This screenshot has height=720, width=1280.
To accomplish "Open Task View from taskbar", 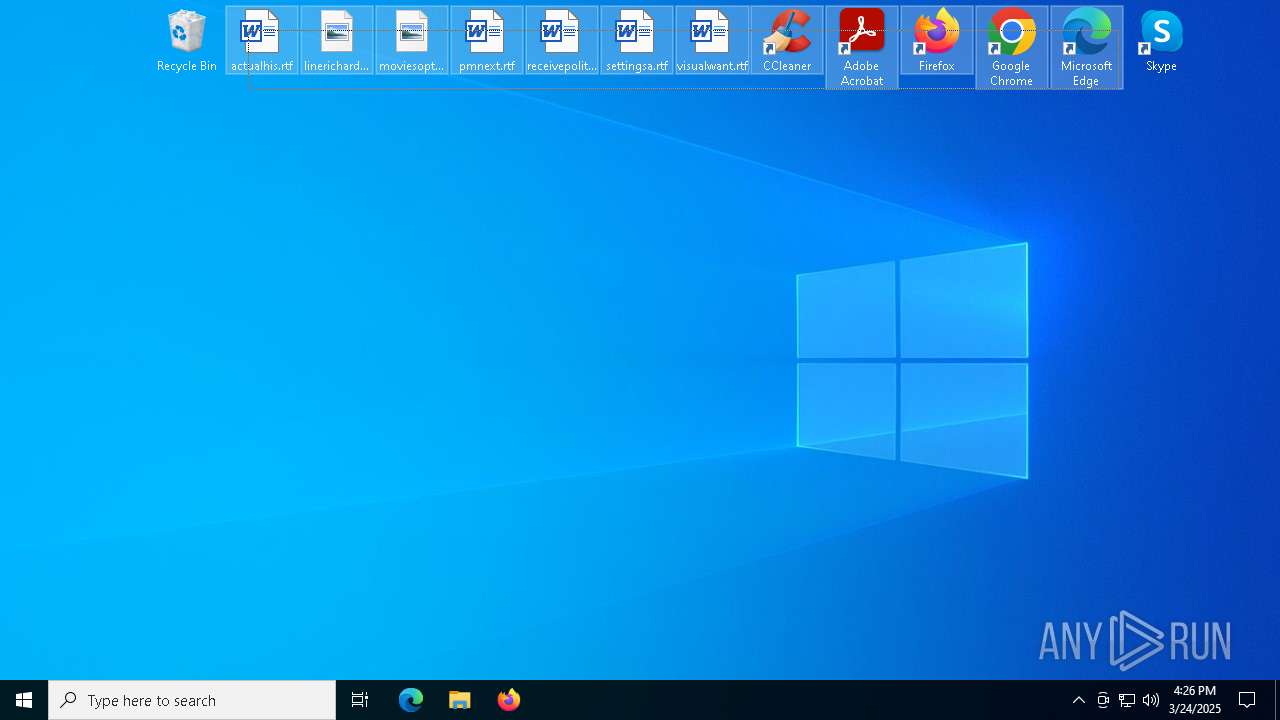I will pos(360,700).
